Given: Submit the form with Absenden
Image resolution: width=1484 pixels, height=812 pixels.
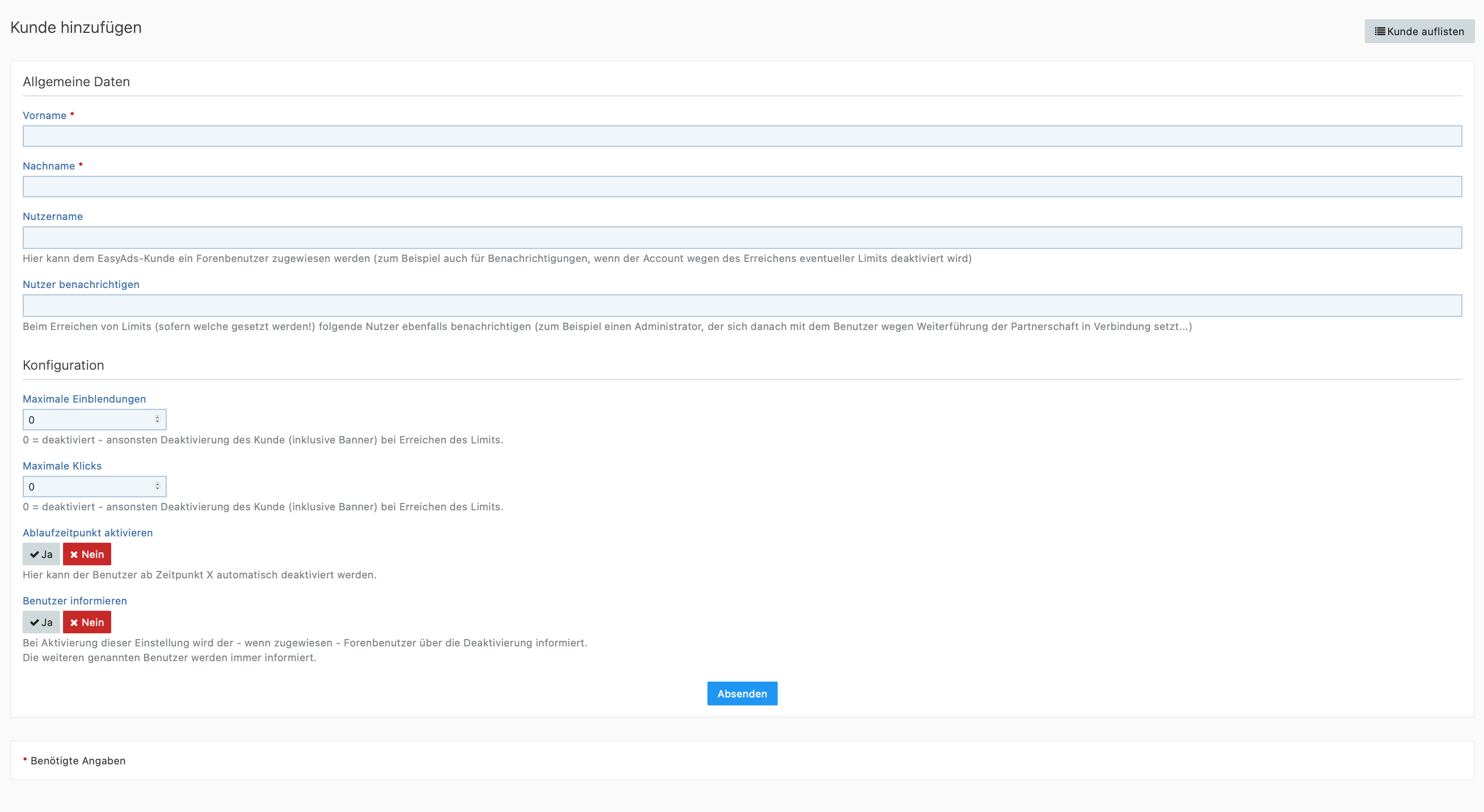Looking at the screenshot, I should [x=742, y=693].
